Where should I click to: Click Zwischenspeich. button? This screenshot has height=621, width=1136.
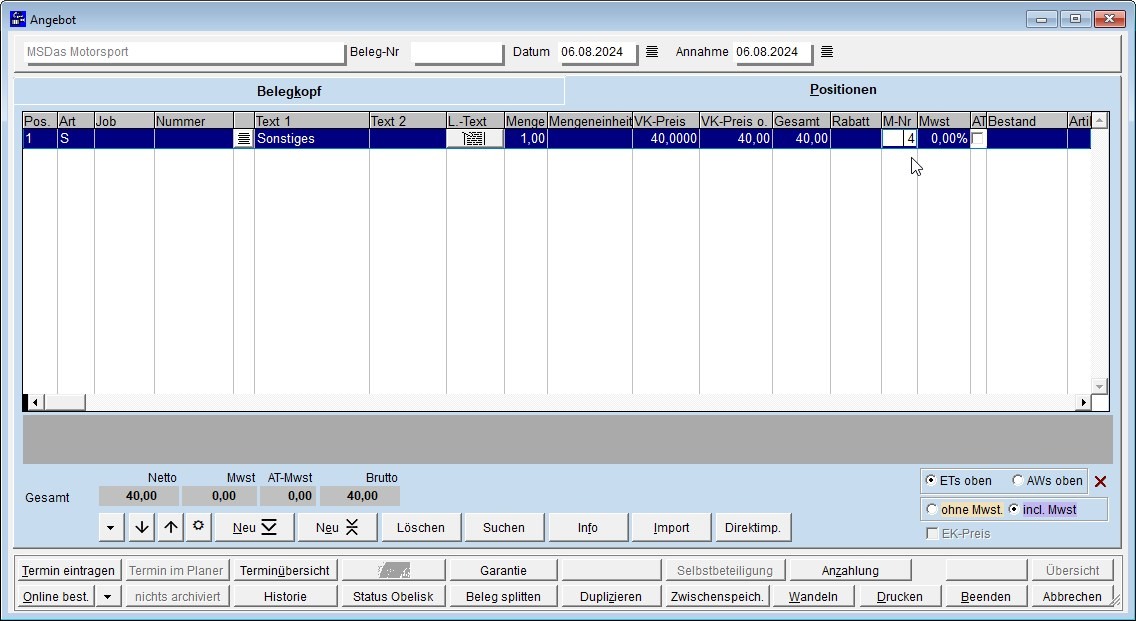[717, 597]
